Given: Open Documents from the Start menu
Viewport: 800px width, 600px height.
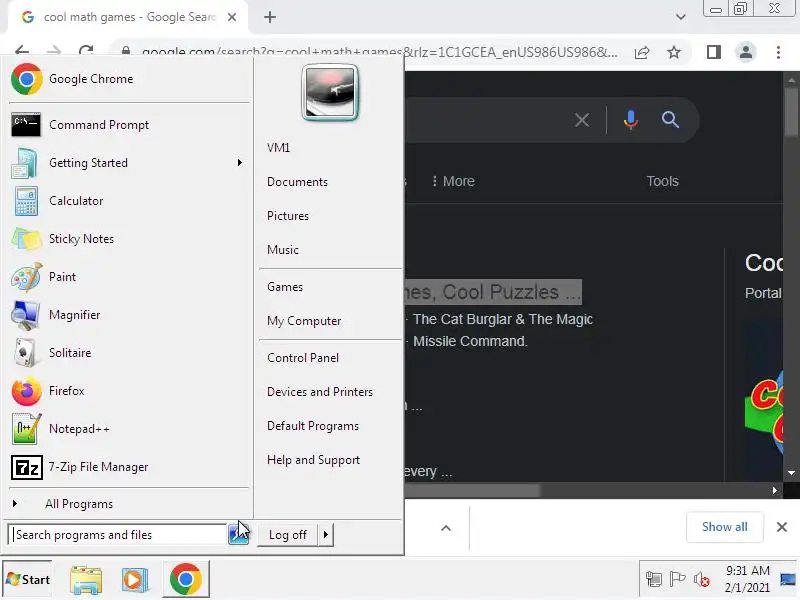Looking at the screenshot, I should (297, 182).
